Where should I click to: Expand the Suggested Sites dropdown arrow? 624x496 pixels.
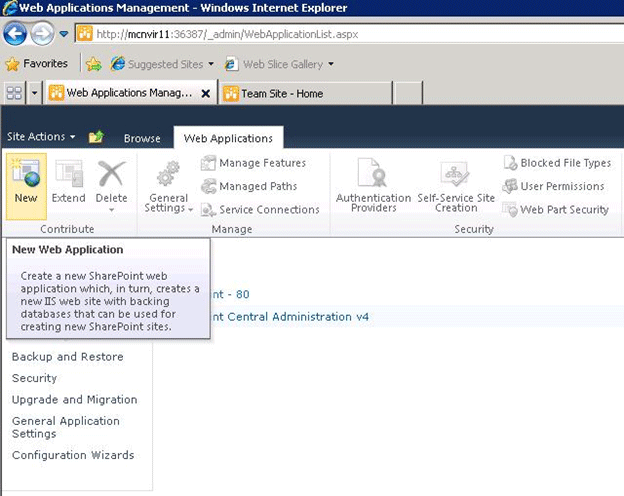211,64
